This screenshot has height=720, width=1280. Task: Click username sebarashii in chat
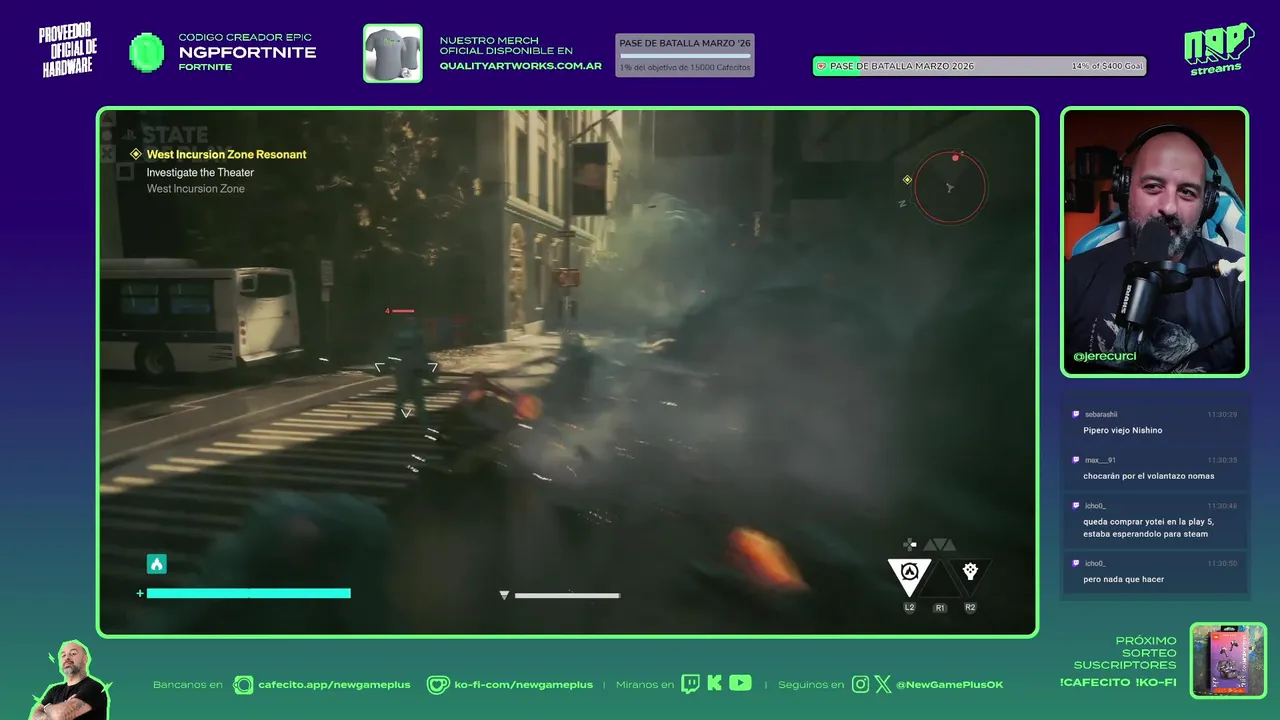(x=1101, y=414)
